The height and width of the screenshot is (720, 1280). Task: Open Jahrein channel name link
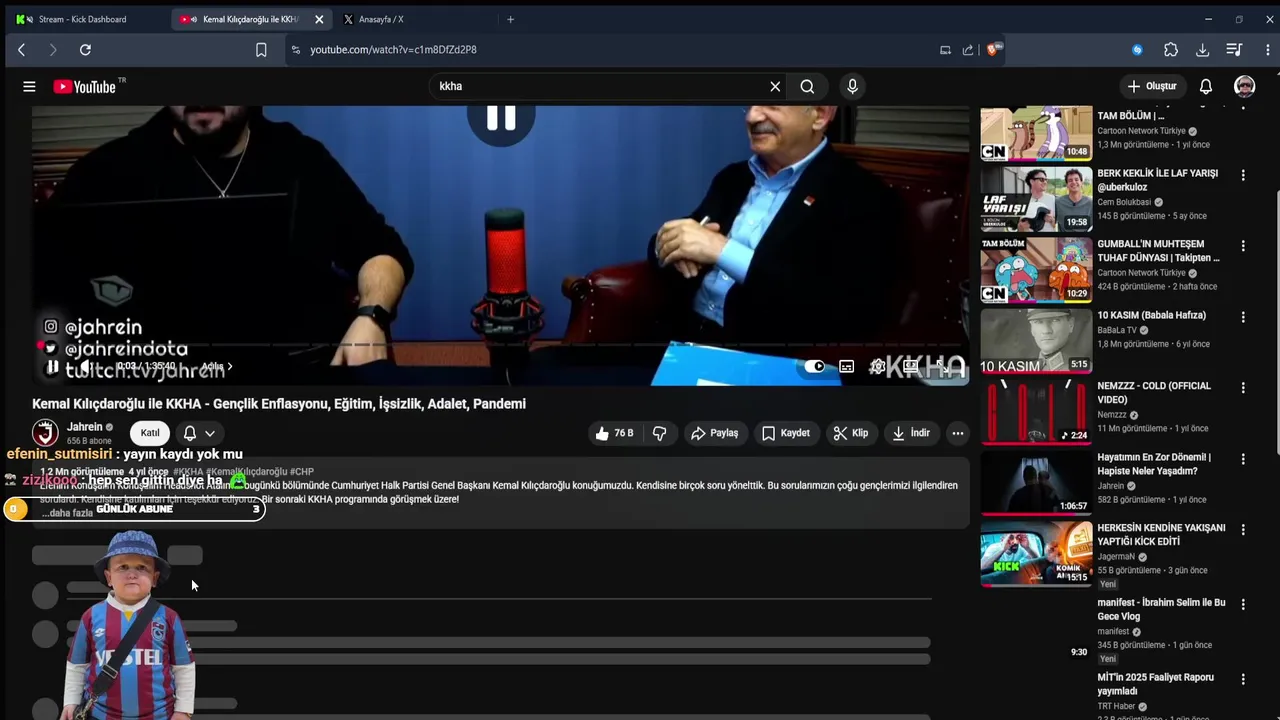coord(85,427)
